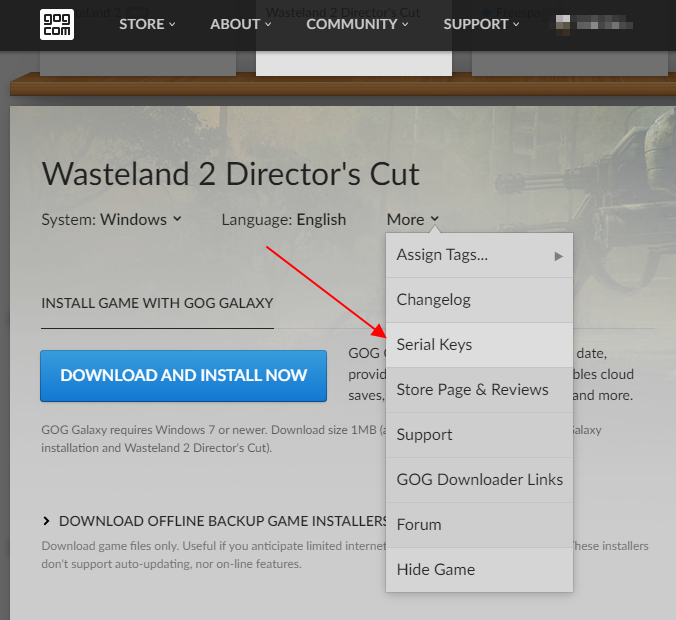Choose Hide Game option

[479, 570]
